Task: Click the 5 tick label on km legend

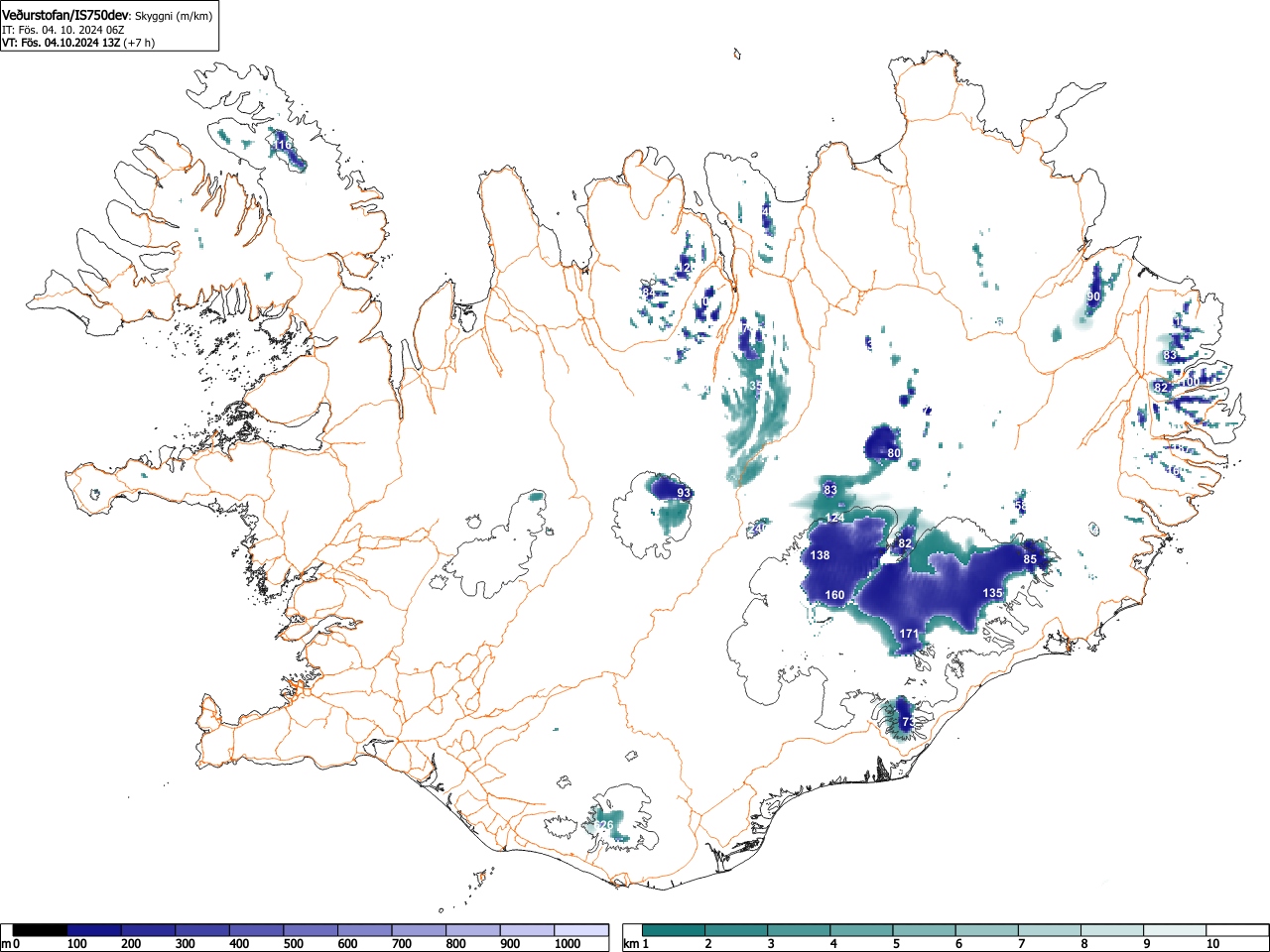Action: 896,944
